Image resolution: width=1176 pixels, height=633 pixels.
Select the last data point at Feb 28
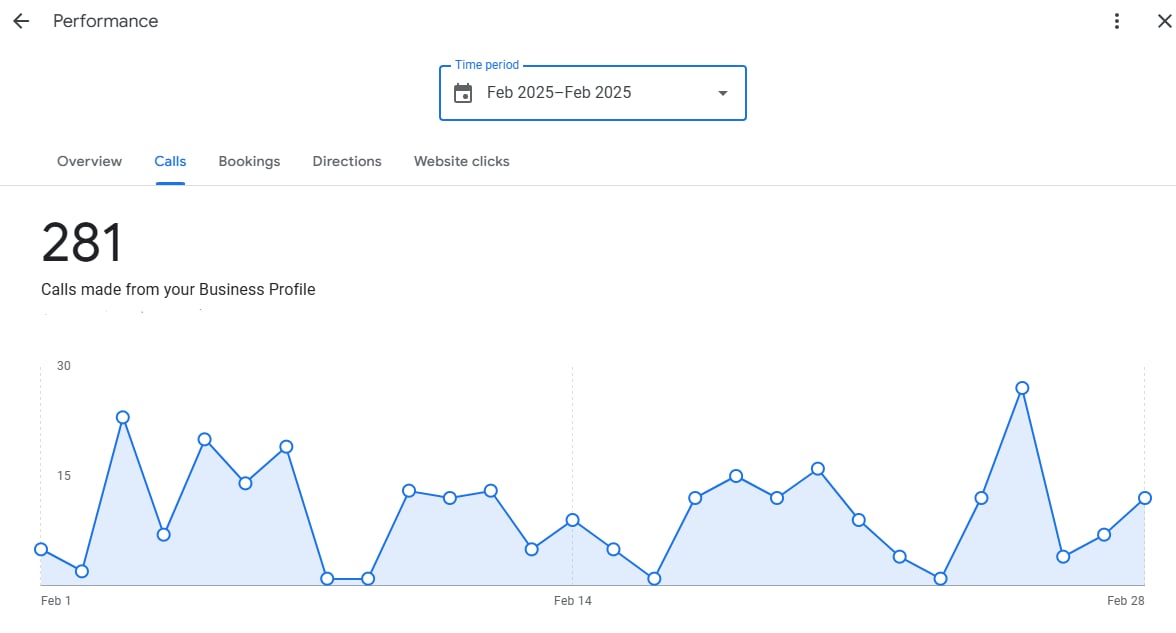[1145, 498]
